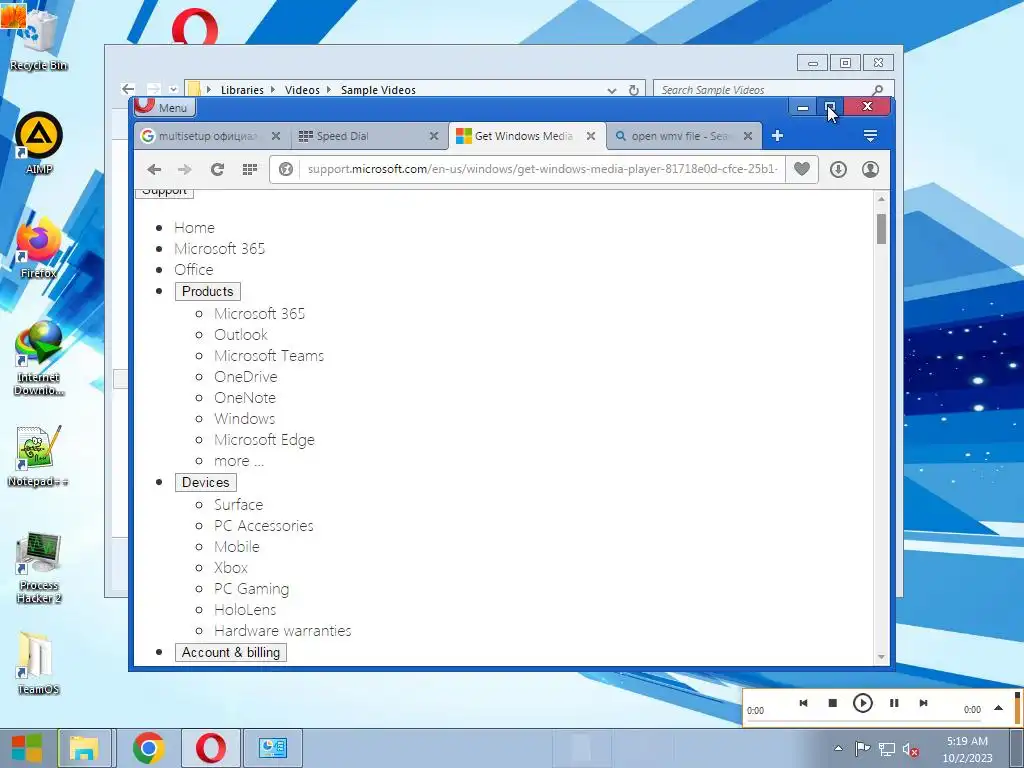Viewport: 1024px width, 768px height.
Task: Open the Xbox link
Action: tap(231, 568)
